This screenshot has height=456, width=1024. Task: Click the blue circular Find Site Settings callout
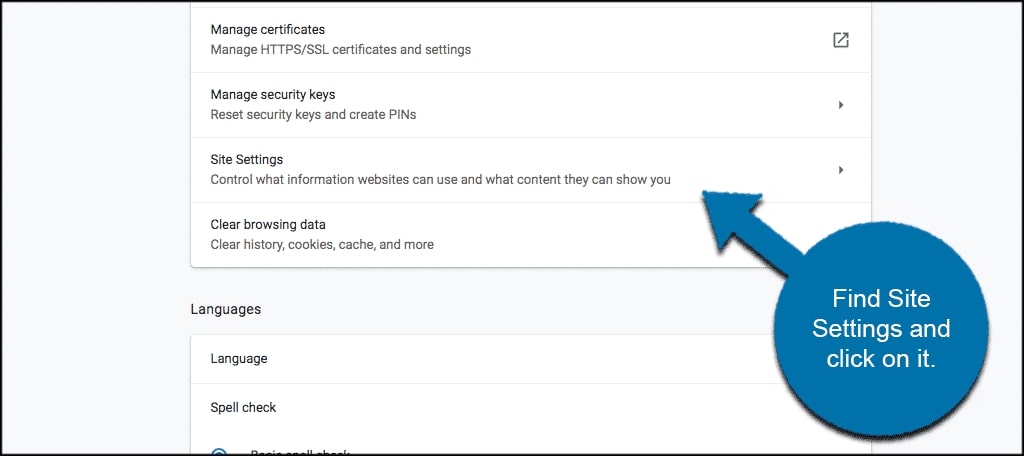pos(880,328)
